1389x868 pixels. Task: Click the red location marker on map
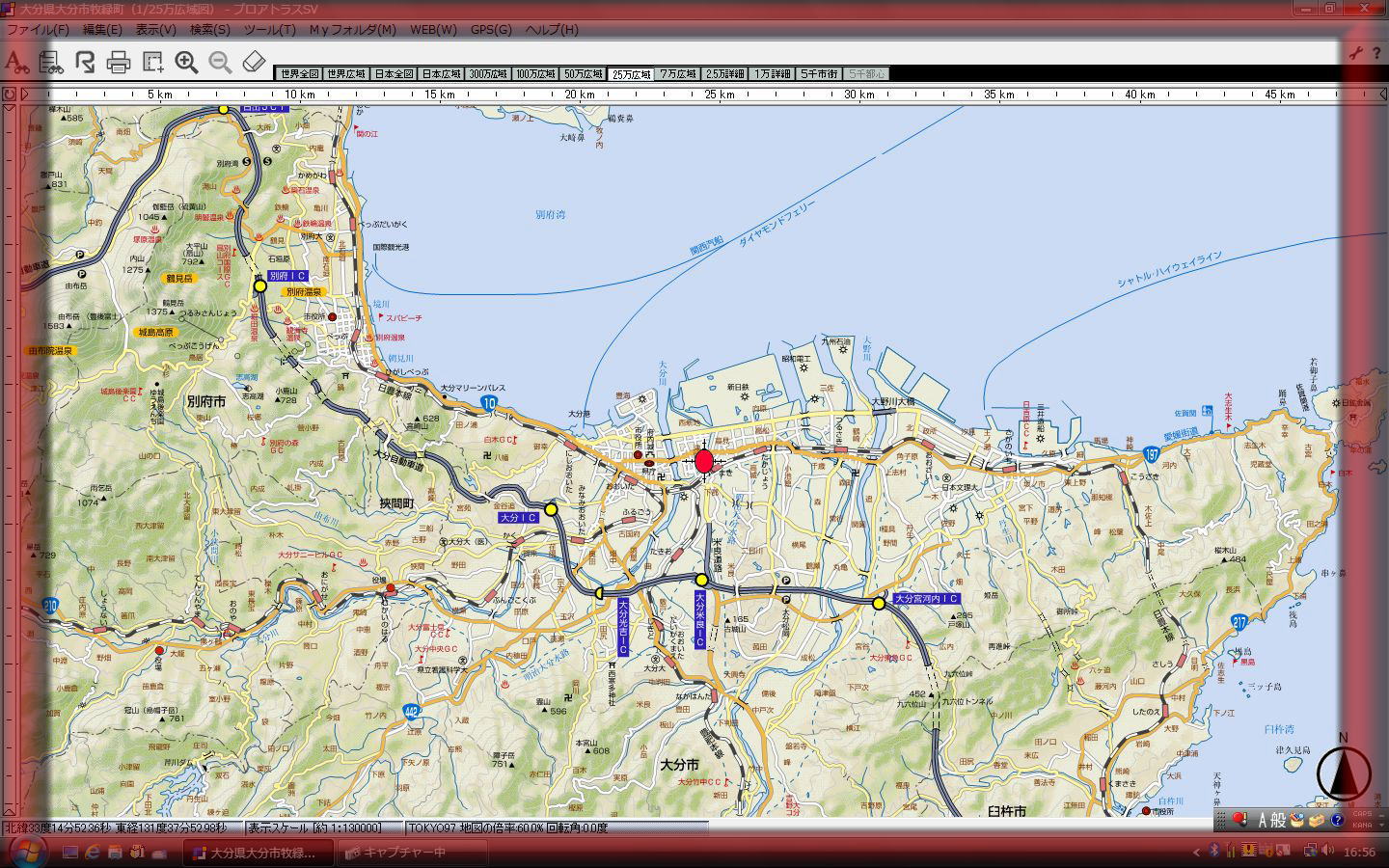[704, 461]
